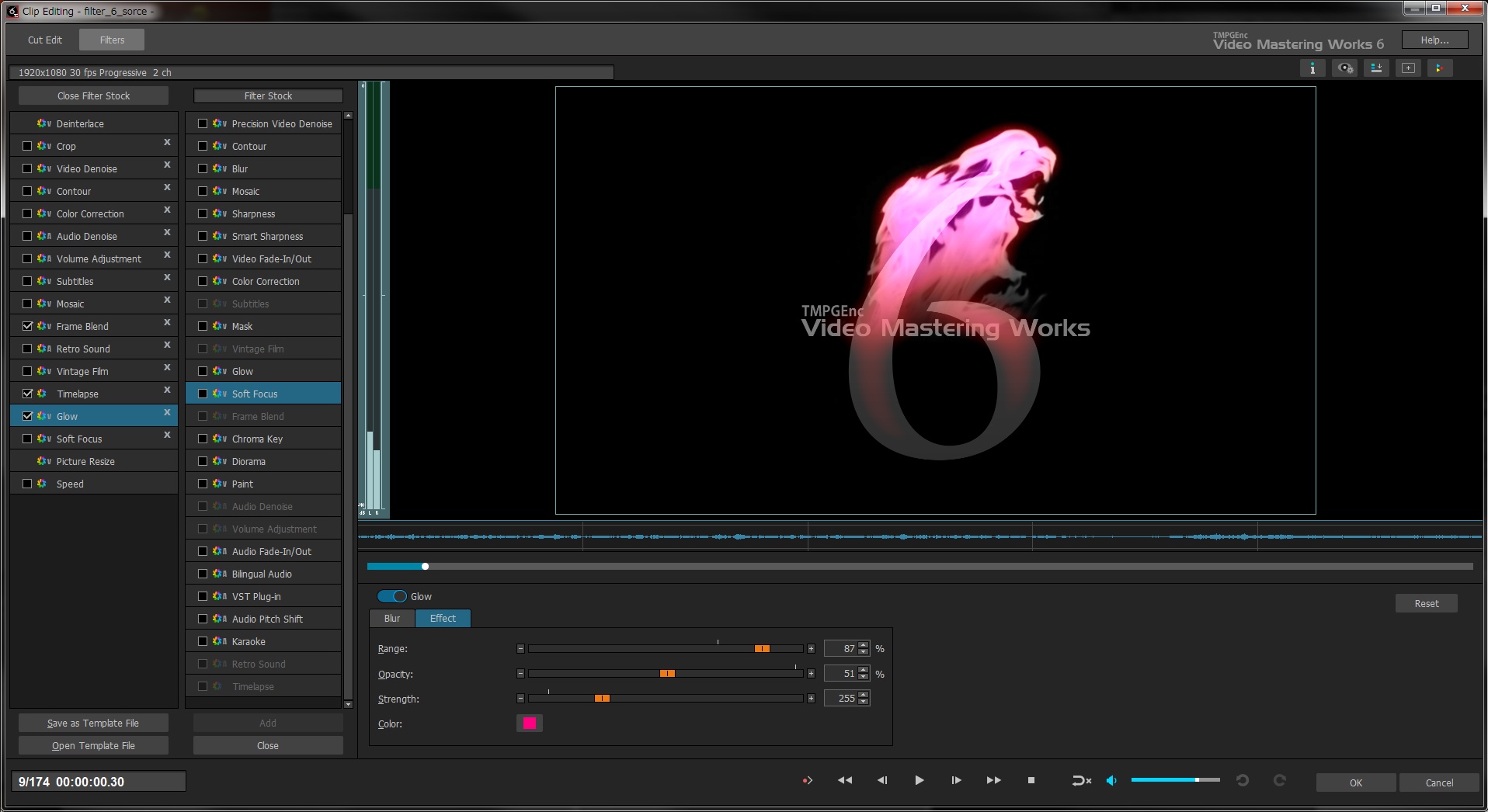Play the preview

point(919,780)
